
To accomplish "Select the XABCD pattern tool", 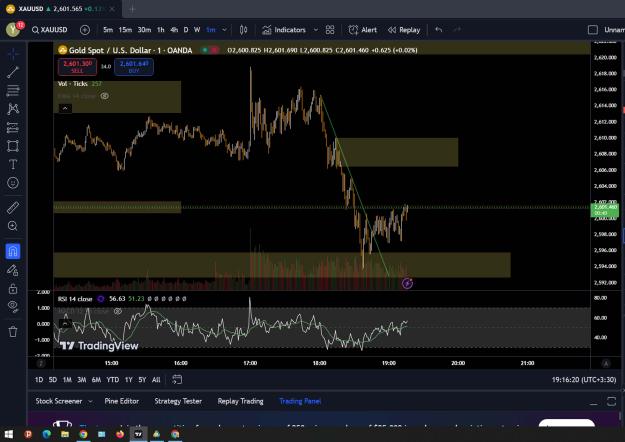I will 13,109.
